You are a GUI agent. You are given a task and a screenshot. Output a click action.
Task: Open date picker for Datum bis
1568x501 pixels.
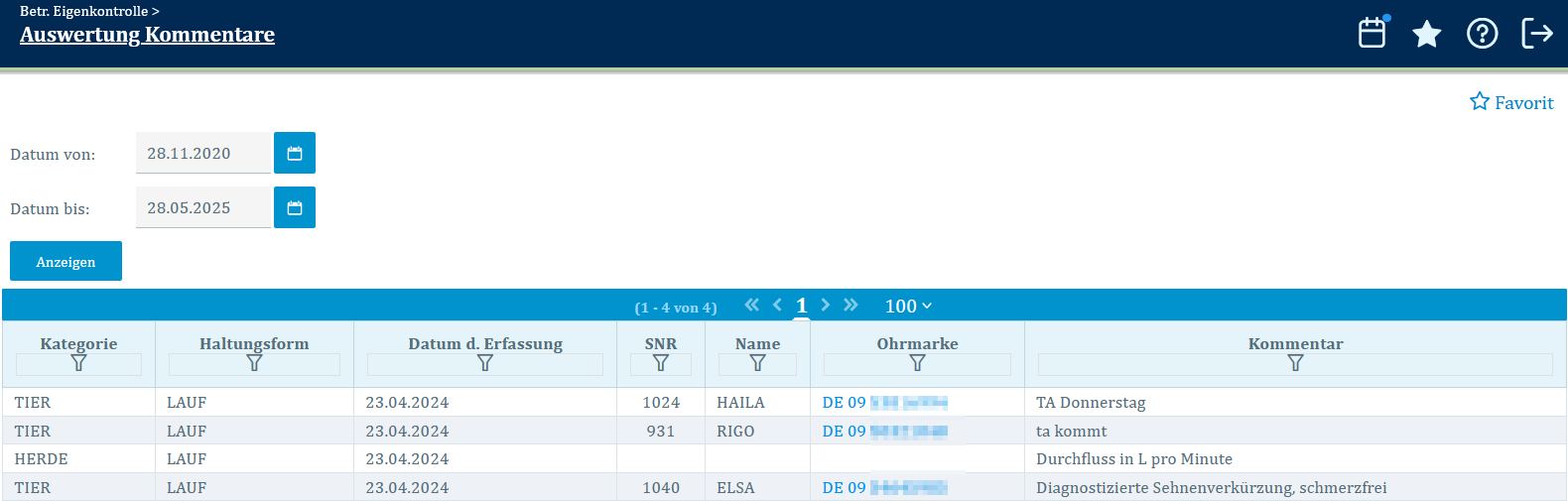point(295,207)
